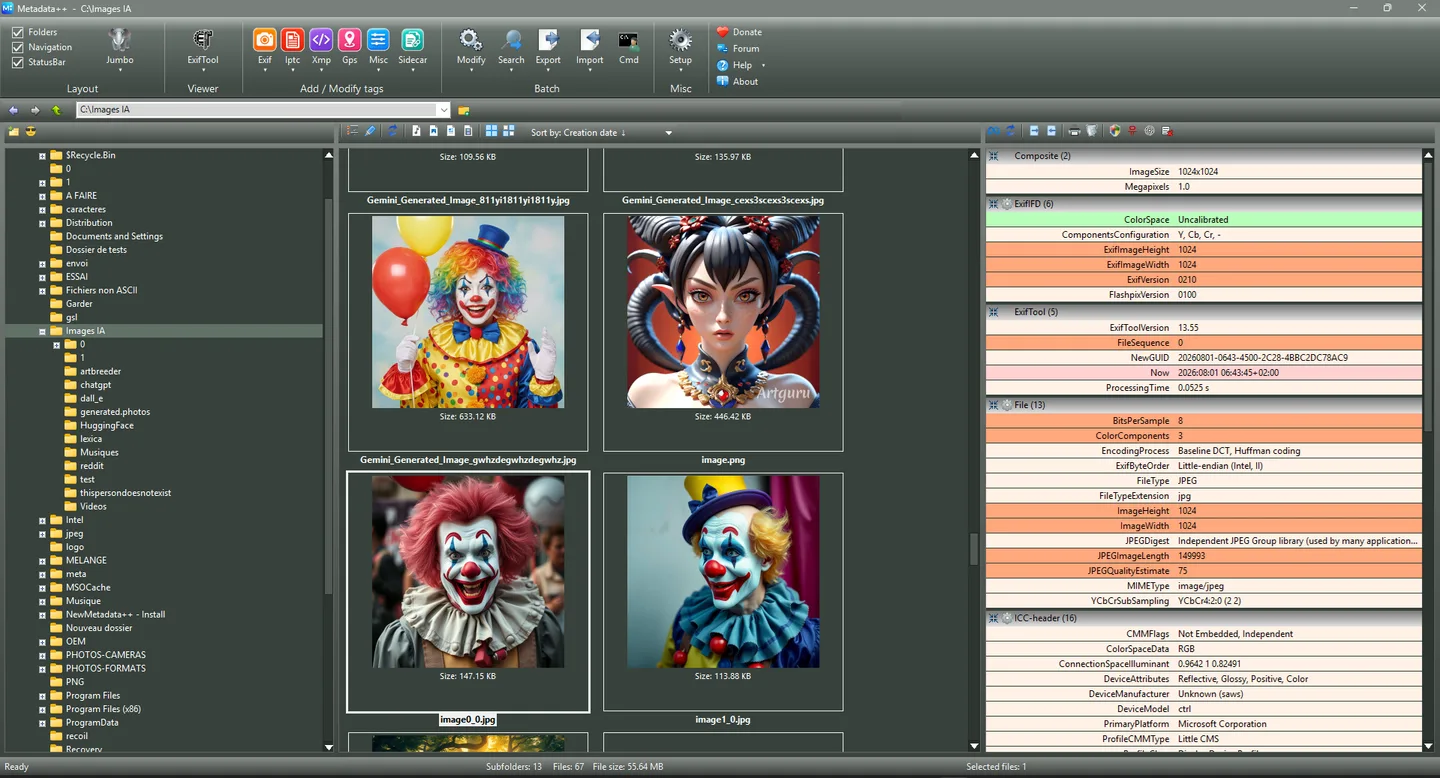The width and height of the screenshot is (1440, 778).
Task: Expand the PHOTOS-CAMERAS folder
Action: [43, 655]
